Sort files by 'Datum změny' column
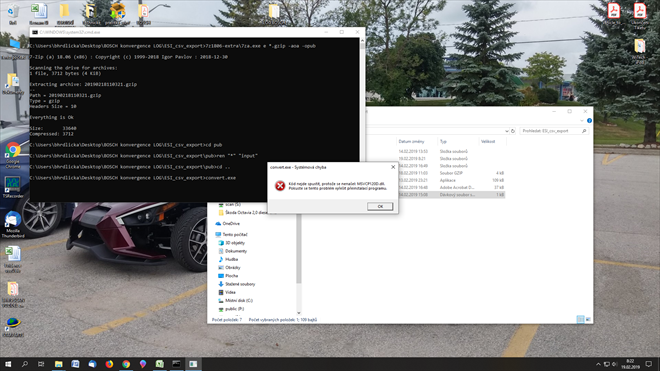660x371 pixels. pyautogui.click(x=411, y=141)
